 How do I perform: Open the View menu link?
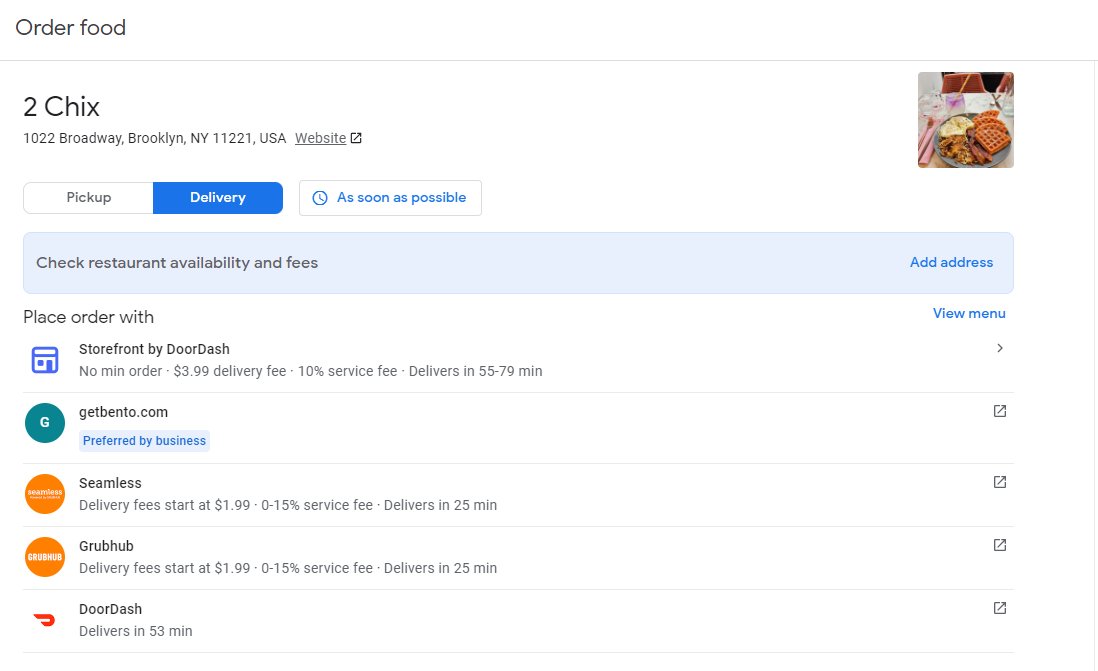pos(969,313)
